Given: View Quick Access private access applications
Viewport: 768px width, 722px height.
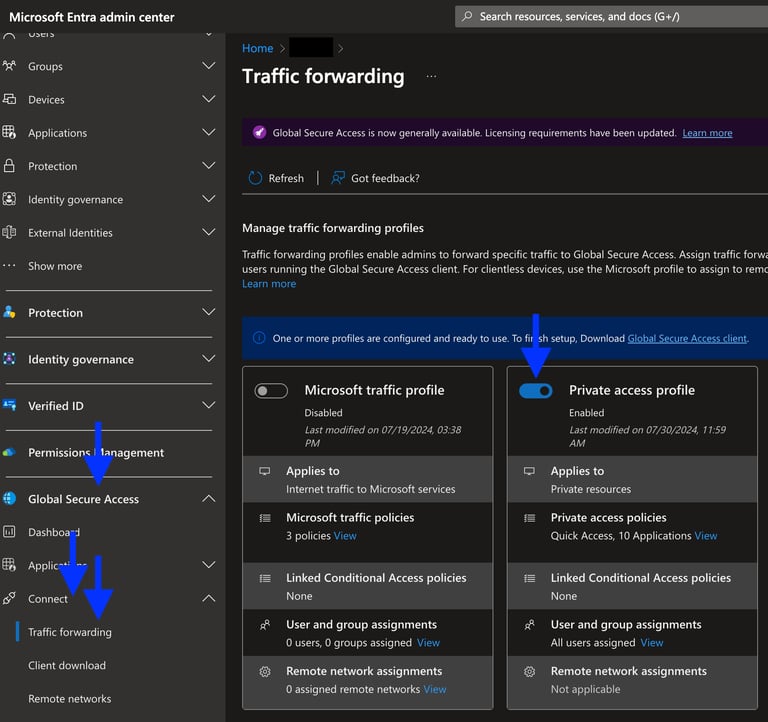Looking at the screenshot, I should pos(705,536).
